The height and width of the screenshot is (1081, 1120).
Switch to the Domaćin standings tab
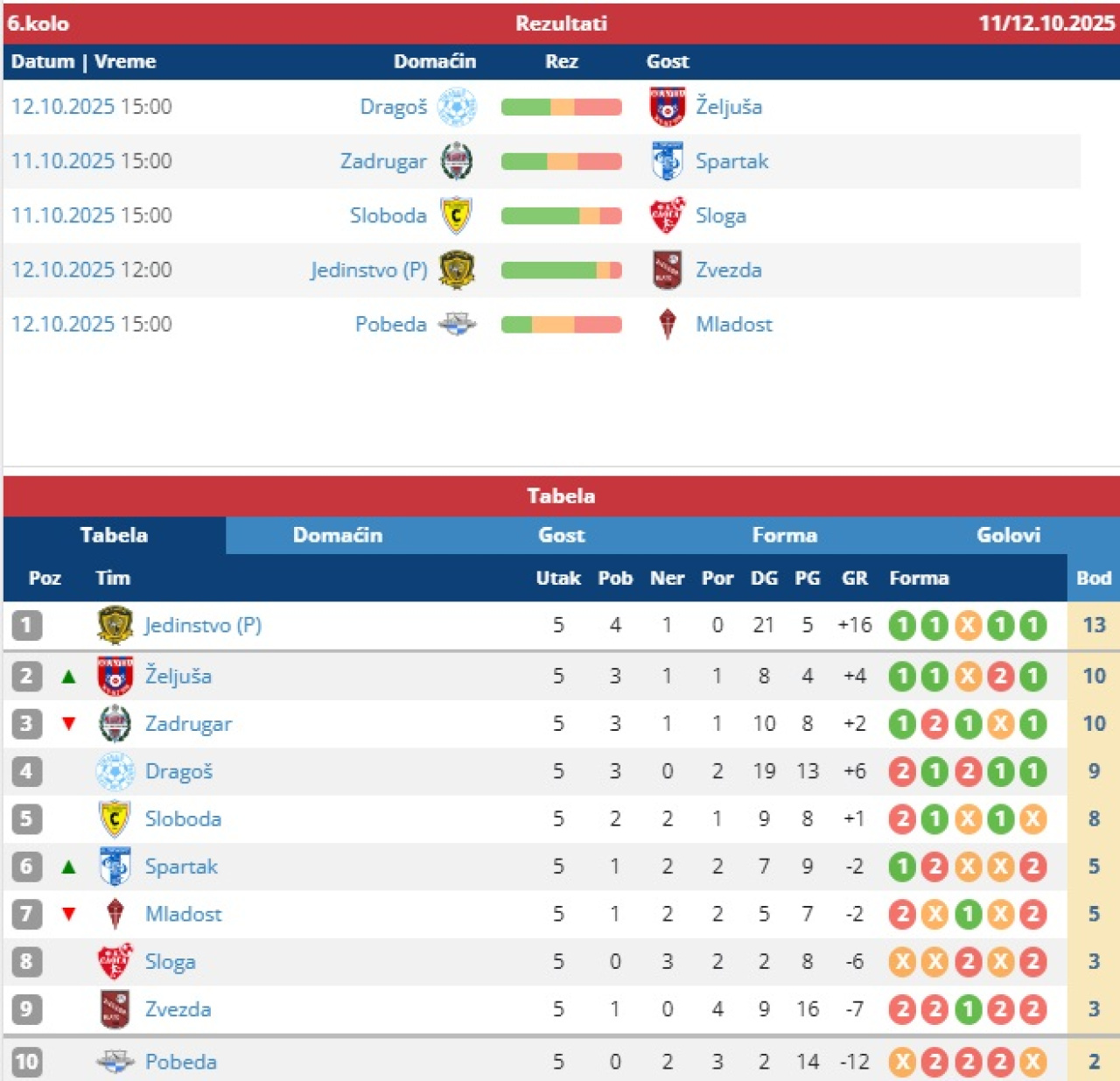tap(338, 535)
